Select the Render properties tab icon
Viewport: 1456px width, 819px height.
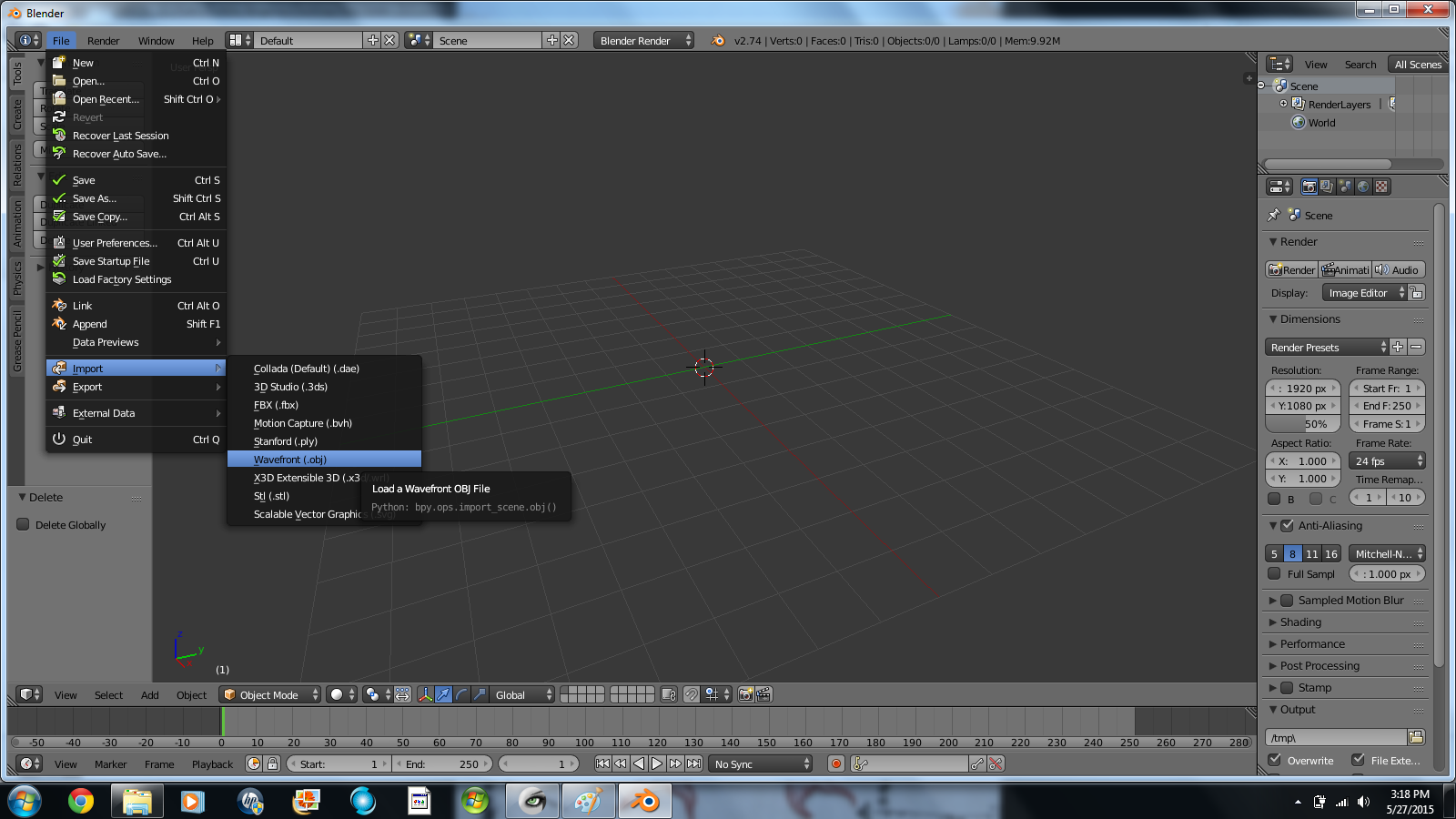point(1309,187)
